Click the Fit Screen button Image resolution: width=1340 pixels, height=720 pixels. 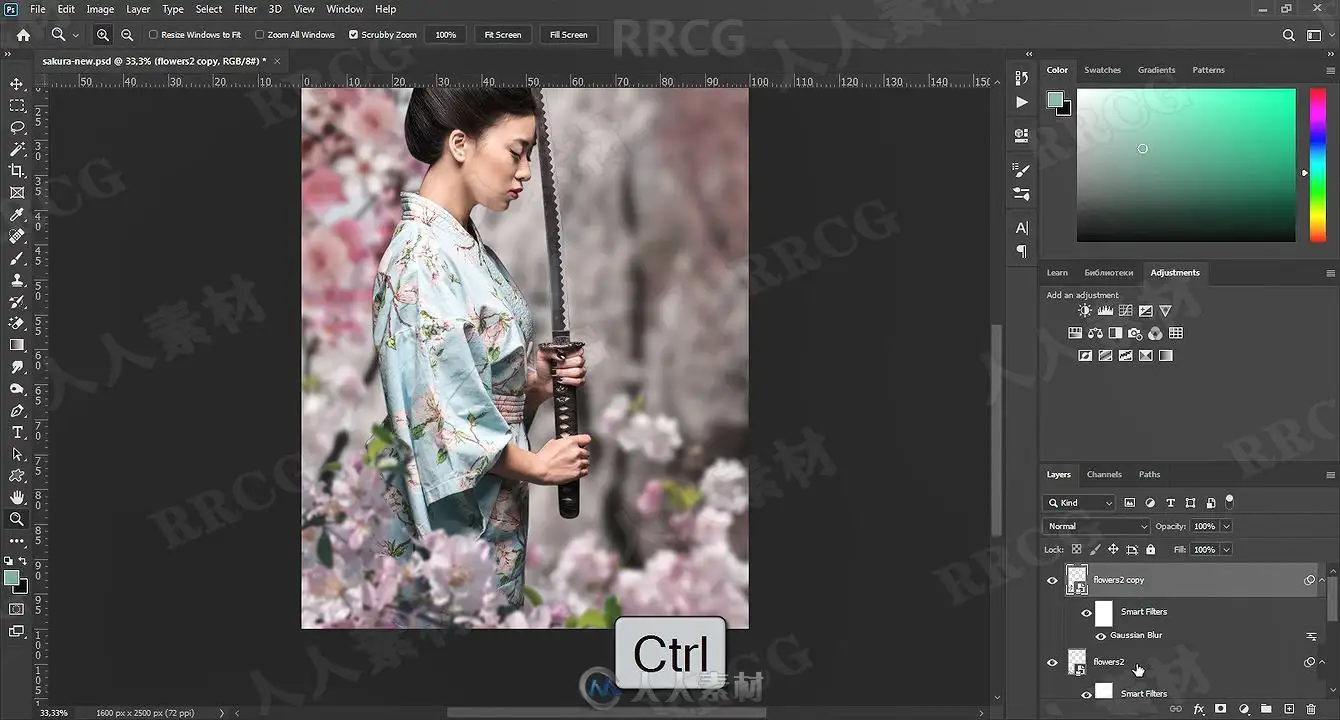pyautogui.click(x=503, y=35)
